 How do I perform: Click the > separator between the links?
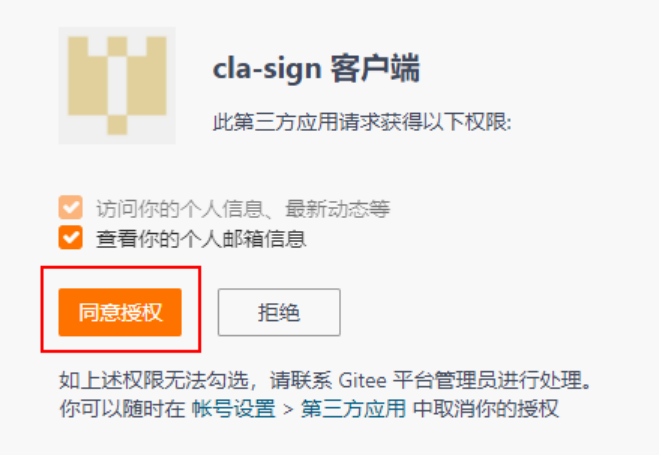(288, 409)
